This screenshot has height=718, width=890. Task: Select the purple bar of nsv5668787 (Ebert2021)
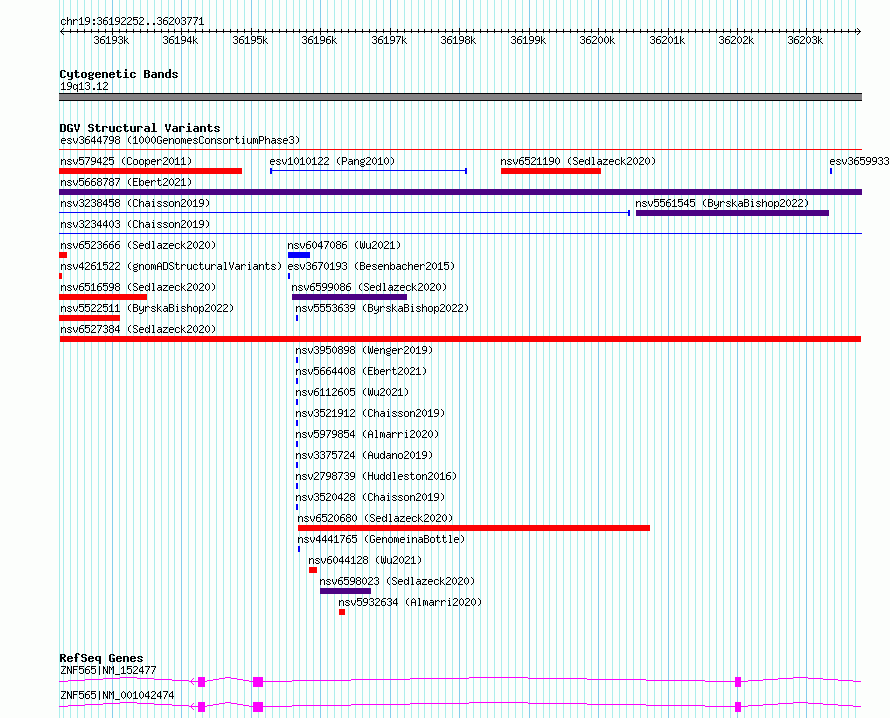[x=460, y=192]
